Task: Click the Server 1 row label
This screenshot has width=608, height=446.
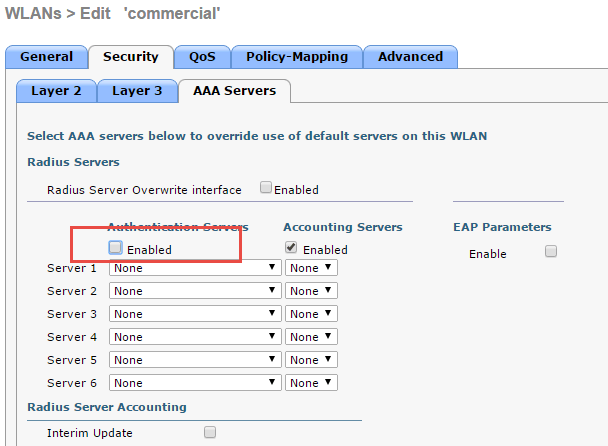Action: point(72,268)
